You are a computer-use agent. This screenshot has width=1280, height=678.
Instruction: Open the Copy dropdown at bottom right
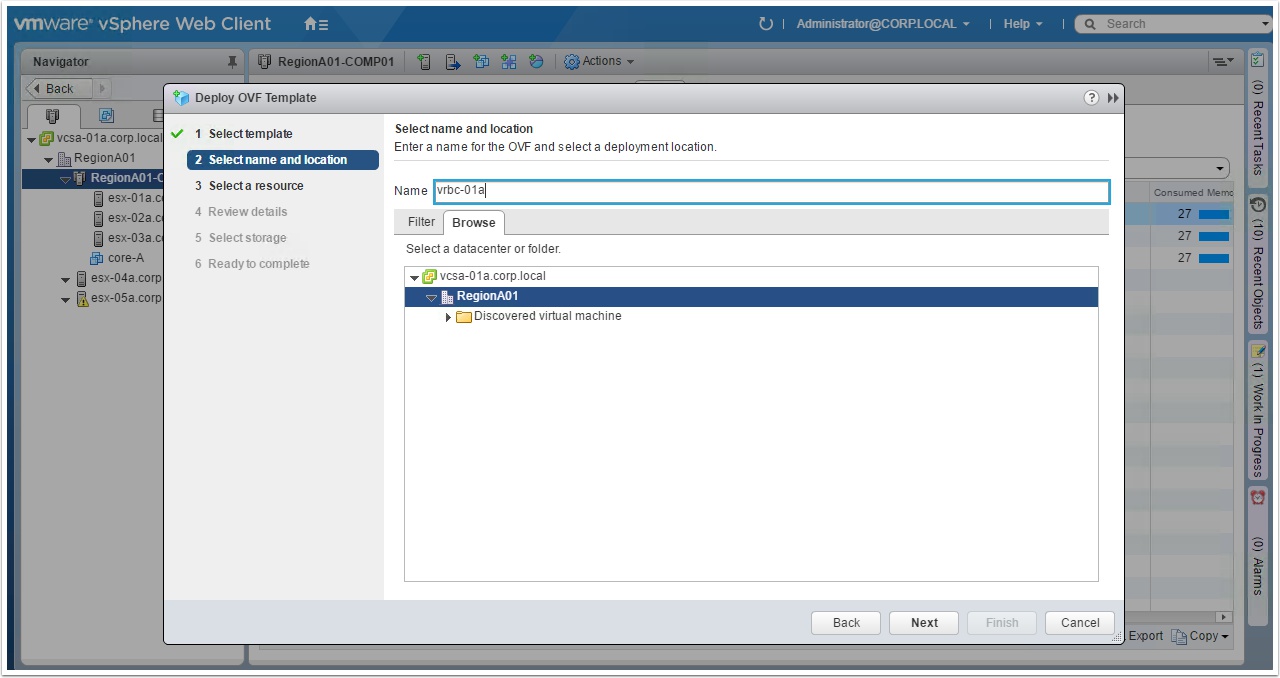click(1200, 636)
